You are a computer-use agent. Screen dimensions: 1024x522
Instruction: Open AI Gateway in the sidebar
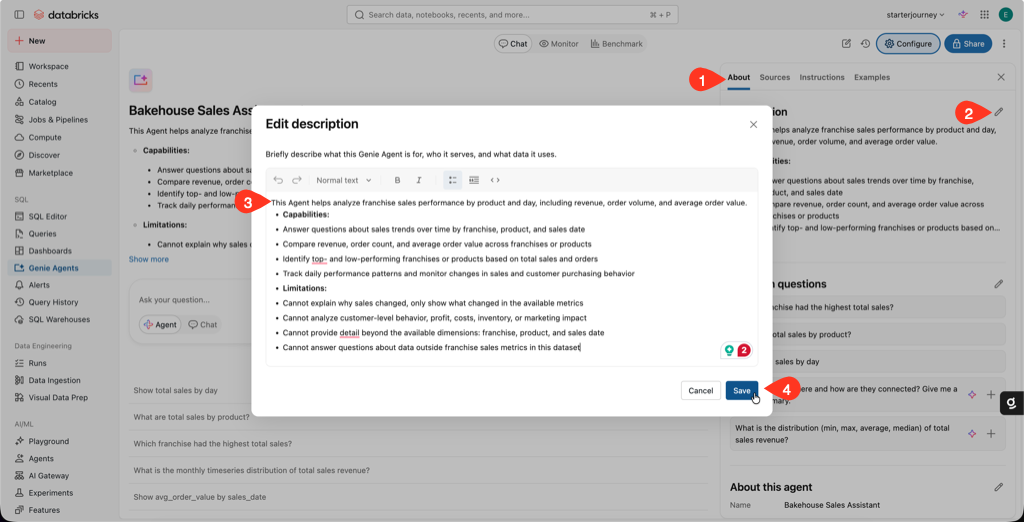click(x=59, y=476)
